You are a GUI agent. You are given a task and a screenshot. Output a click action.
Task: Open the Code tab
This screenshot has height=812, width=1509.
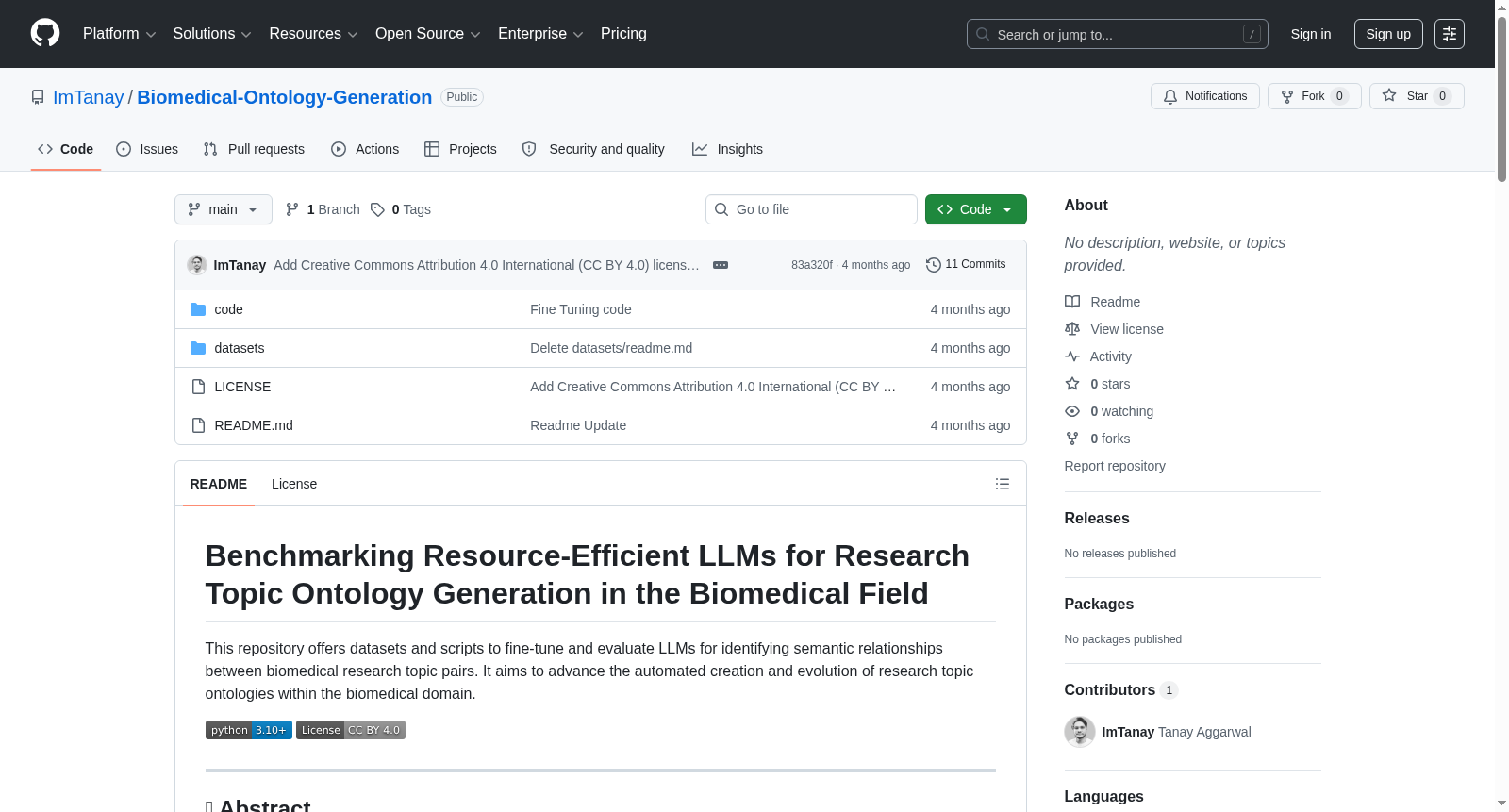tap(66, 149)
